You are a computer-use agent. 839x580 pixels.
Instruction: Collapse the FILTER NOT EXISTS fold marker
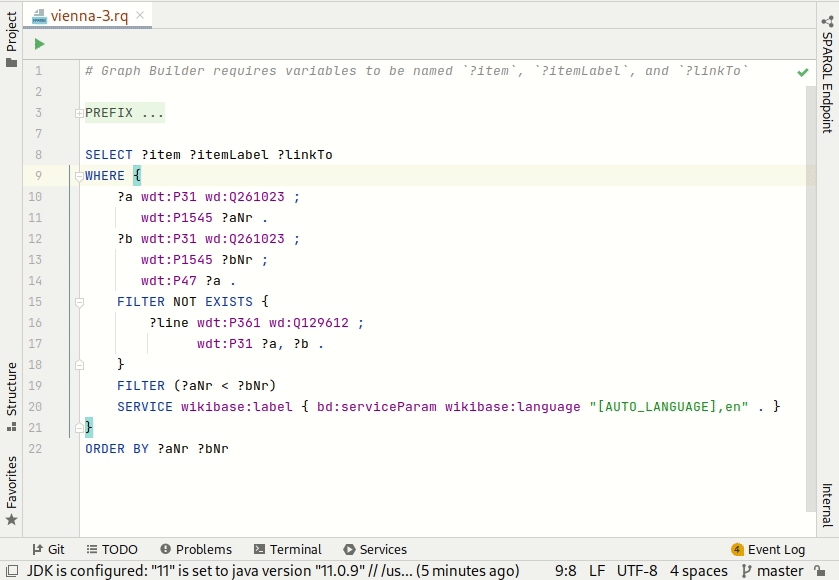[x=79, y=302]
